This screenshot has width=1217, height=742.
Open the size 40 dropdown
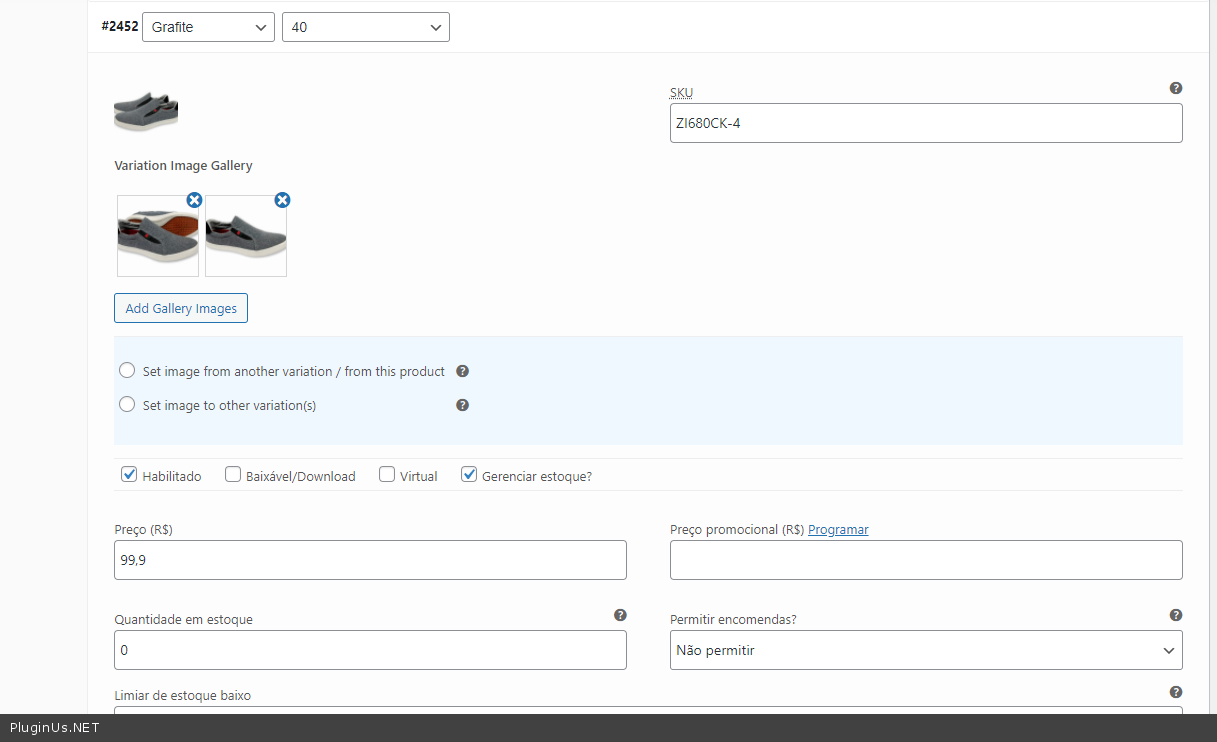(366, 27)
